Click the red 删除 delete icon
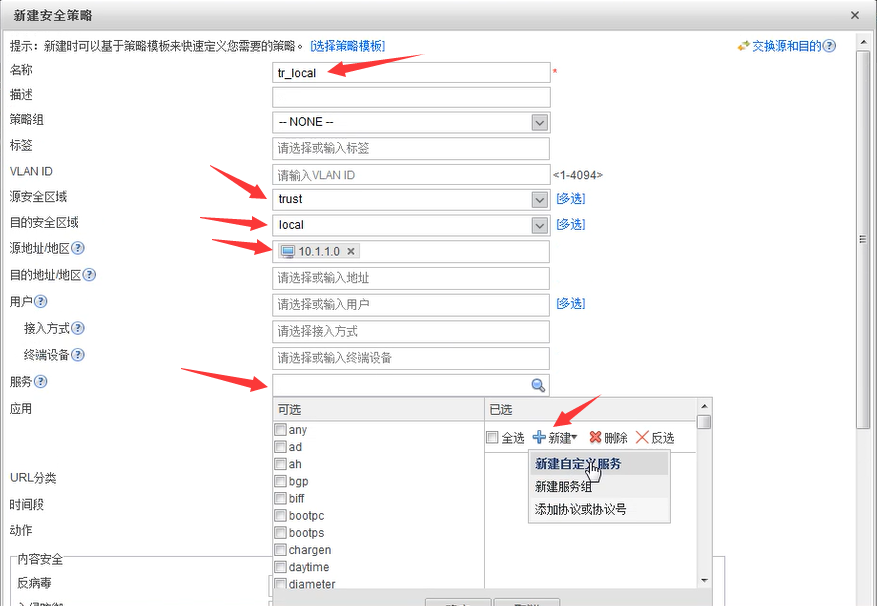Image resolution: width=877 pixels, height=606 pixels. point(595,437)
